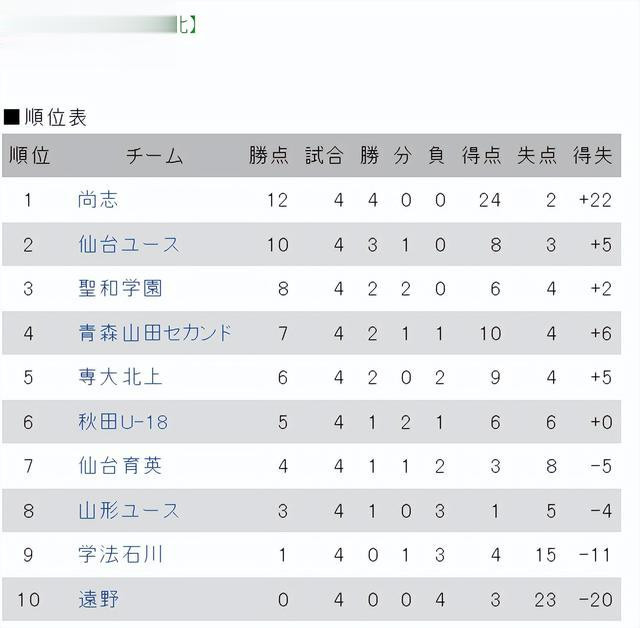The height and width of the screenshot is (628, 640).
Task: Click the ■順位表 heading text
Action: click(46, 117)
